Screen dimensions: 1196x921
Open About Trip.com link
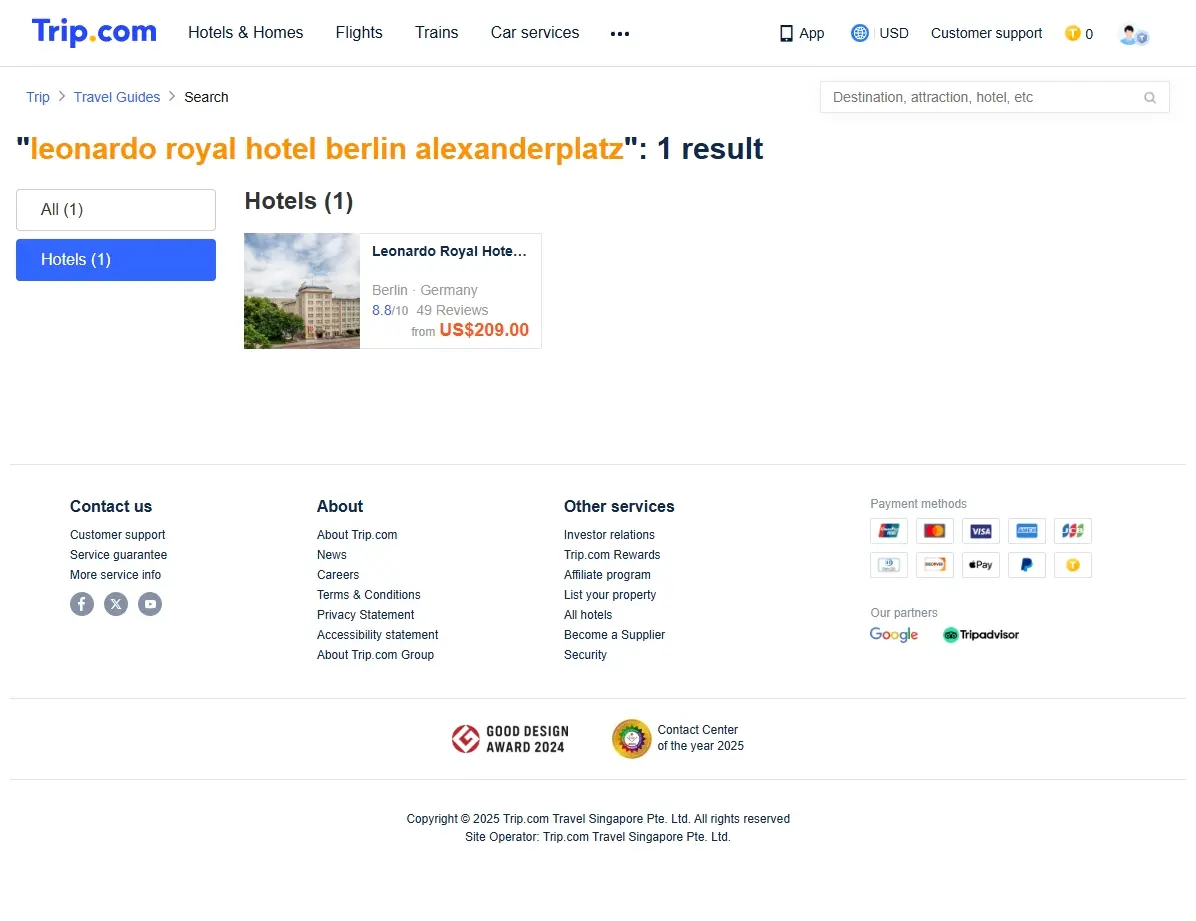tap(357, 535)
